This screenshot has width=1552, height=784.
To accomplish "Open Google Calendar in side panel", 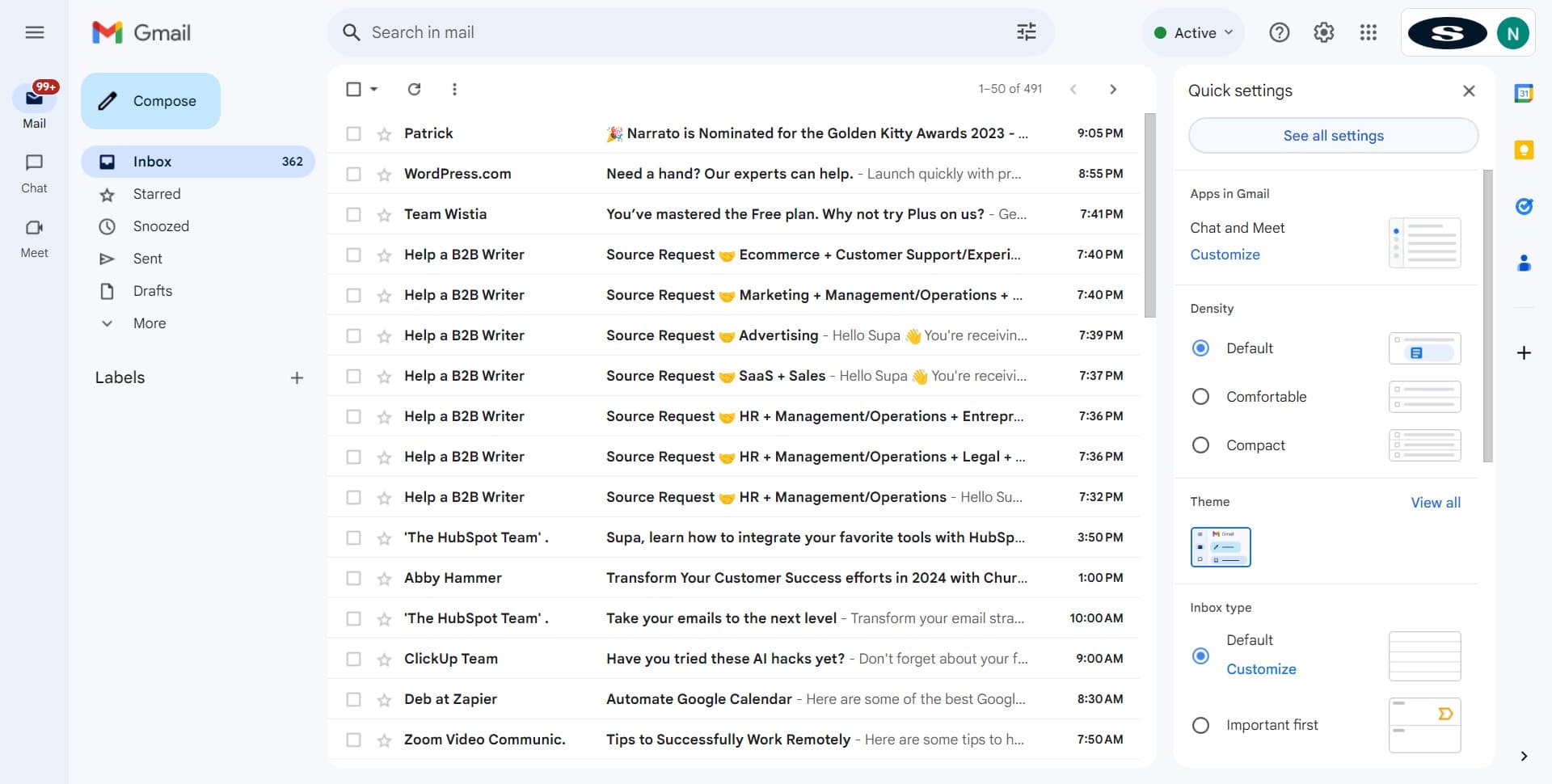I will [1524, 93].
